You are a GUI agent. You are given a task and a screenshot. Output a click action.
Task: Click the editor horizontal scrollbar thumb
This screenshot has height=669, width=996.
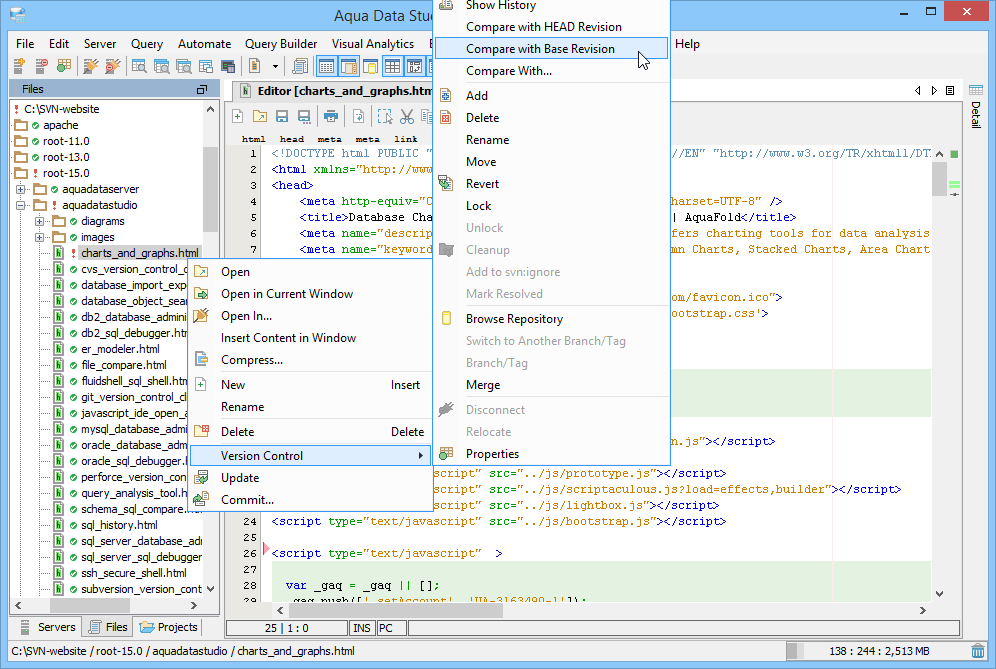[396, 611]
